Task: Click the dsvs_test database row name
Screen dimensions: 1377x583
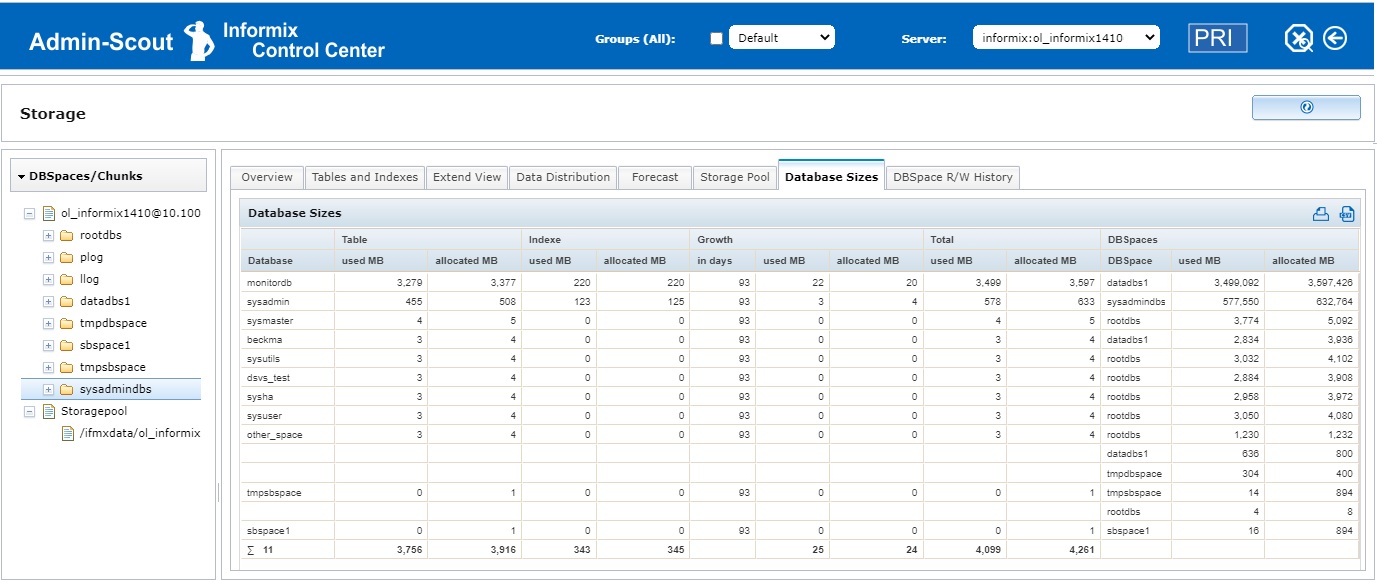Action: point(268,378)
